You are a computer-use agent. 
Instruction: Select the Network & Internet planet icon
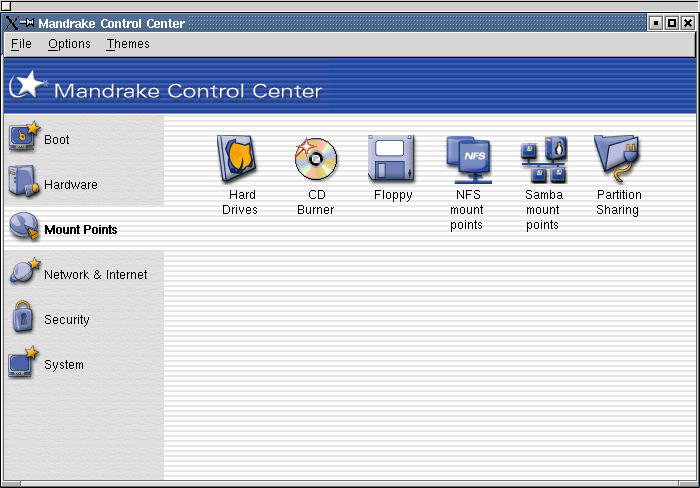(x=25, y=271)
